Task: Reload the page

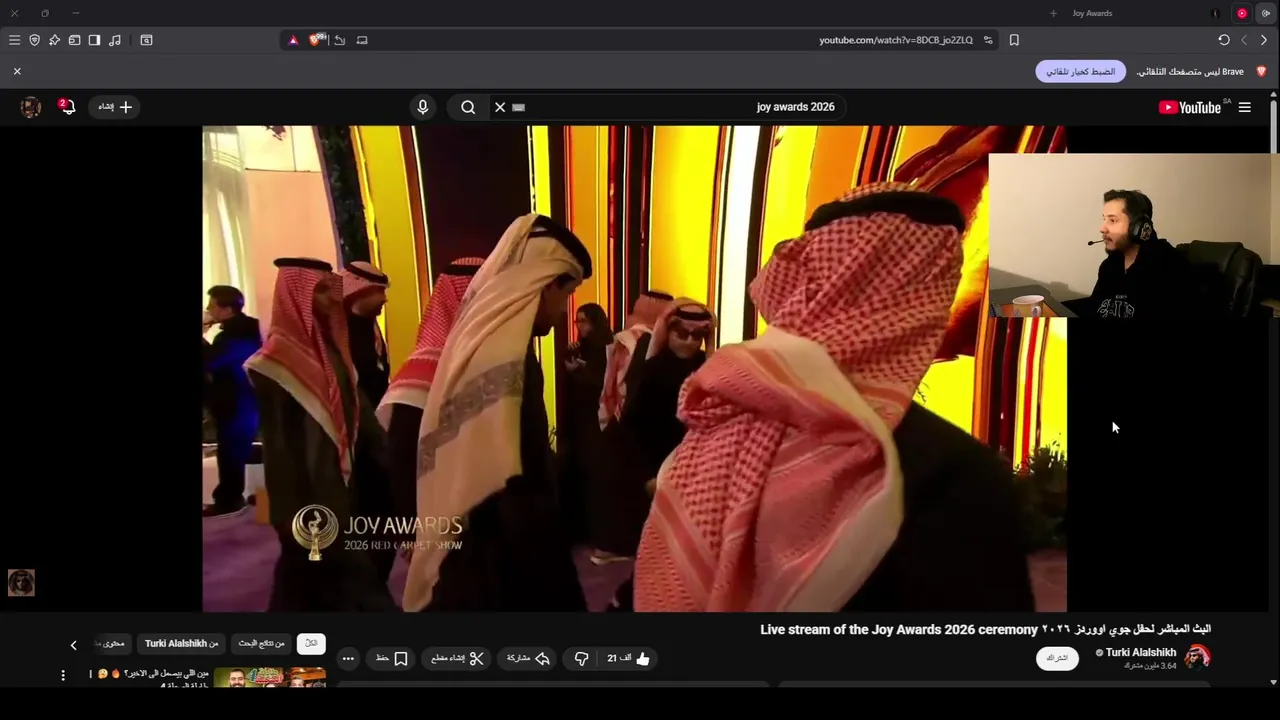Action: [1224, 40]
